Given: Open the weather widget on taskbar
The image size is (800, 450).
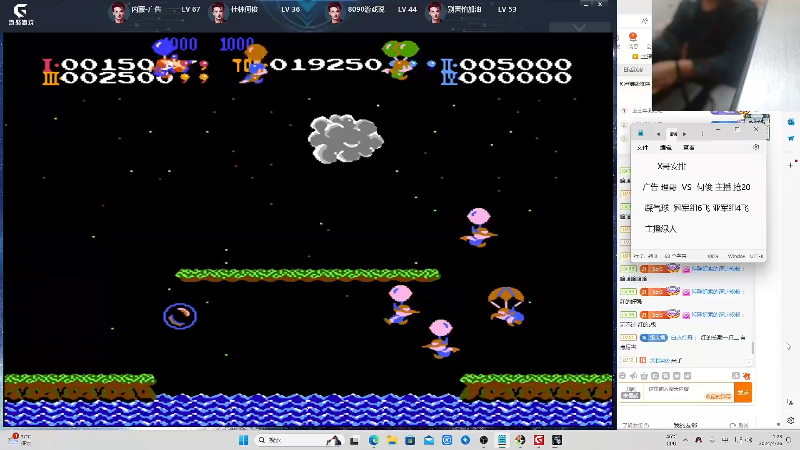Looking at the screenshot, I should (x=19, y=440).
